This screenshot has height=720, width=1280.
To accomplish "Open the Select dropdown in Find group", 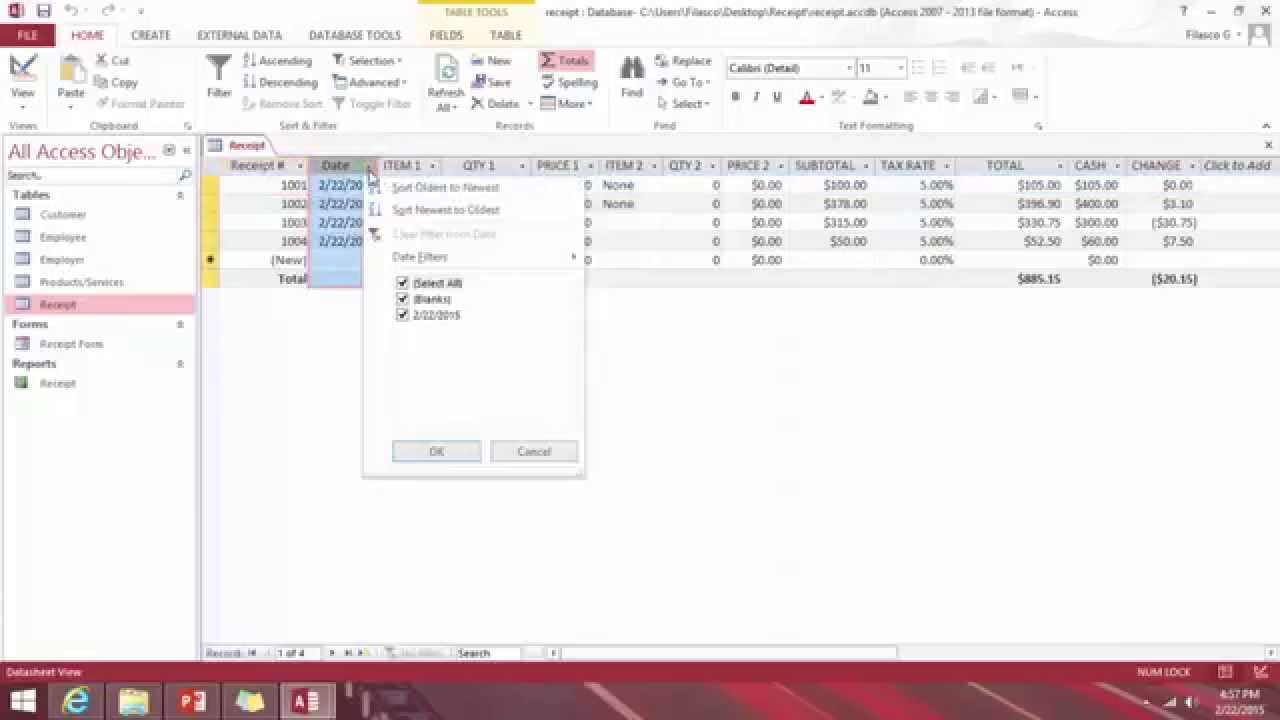I will coord(684,104).
